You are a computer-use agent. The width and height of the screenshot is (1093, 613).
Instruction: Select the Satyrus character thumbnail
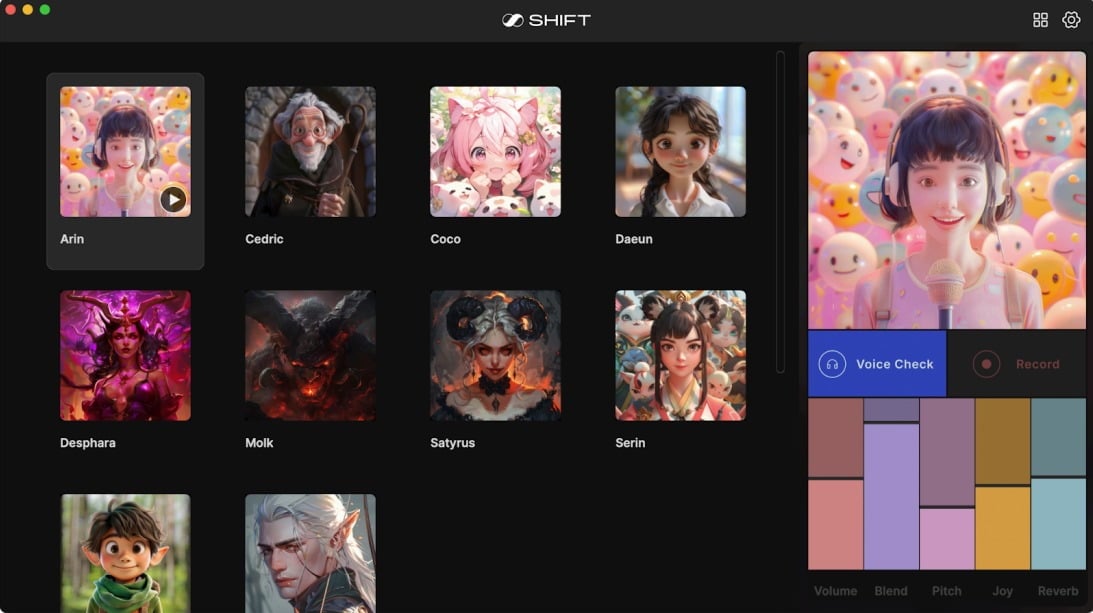coord(495,356)
